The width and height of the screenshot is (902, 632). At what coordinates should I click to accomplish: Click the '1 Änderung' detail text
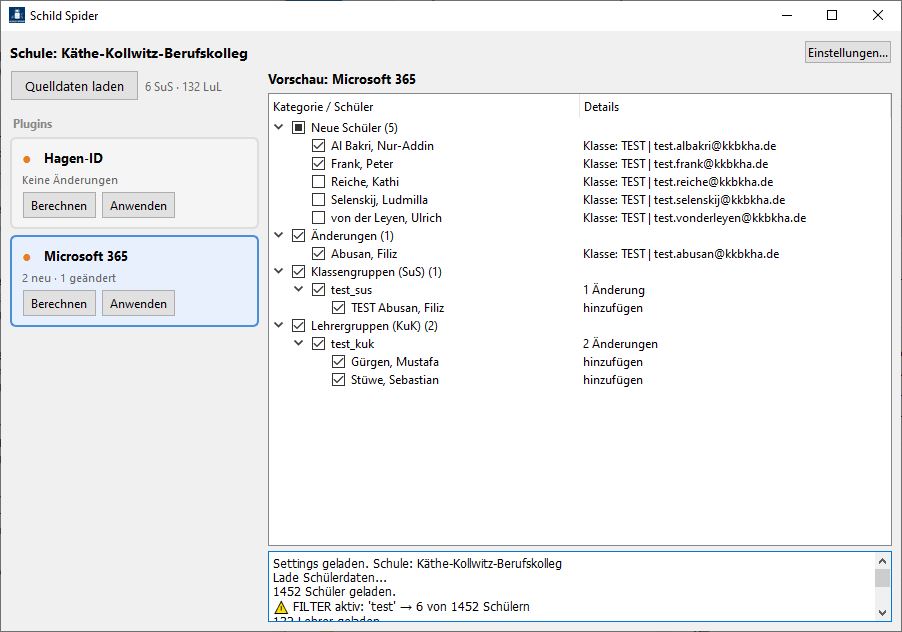[614, 290]
